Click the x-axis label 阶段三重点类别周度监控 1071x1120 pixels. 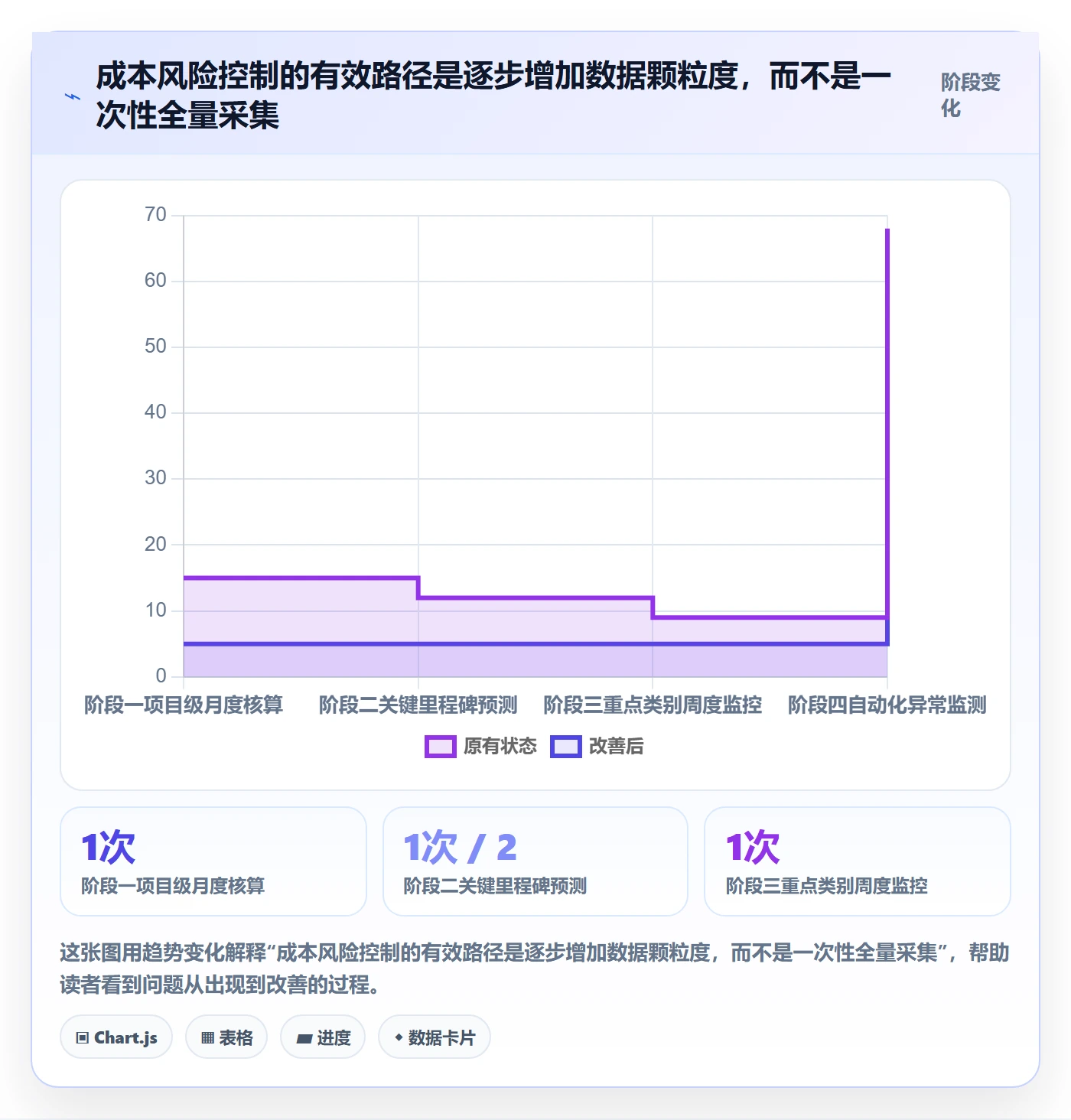pyautogui.click(x=653, y=705)
